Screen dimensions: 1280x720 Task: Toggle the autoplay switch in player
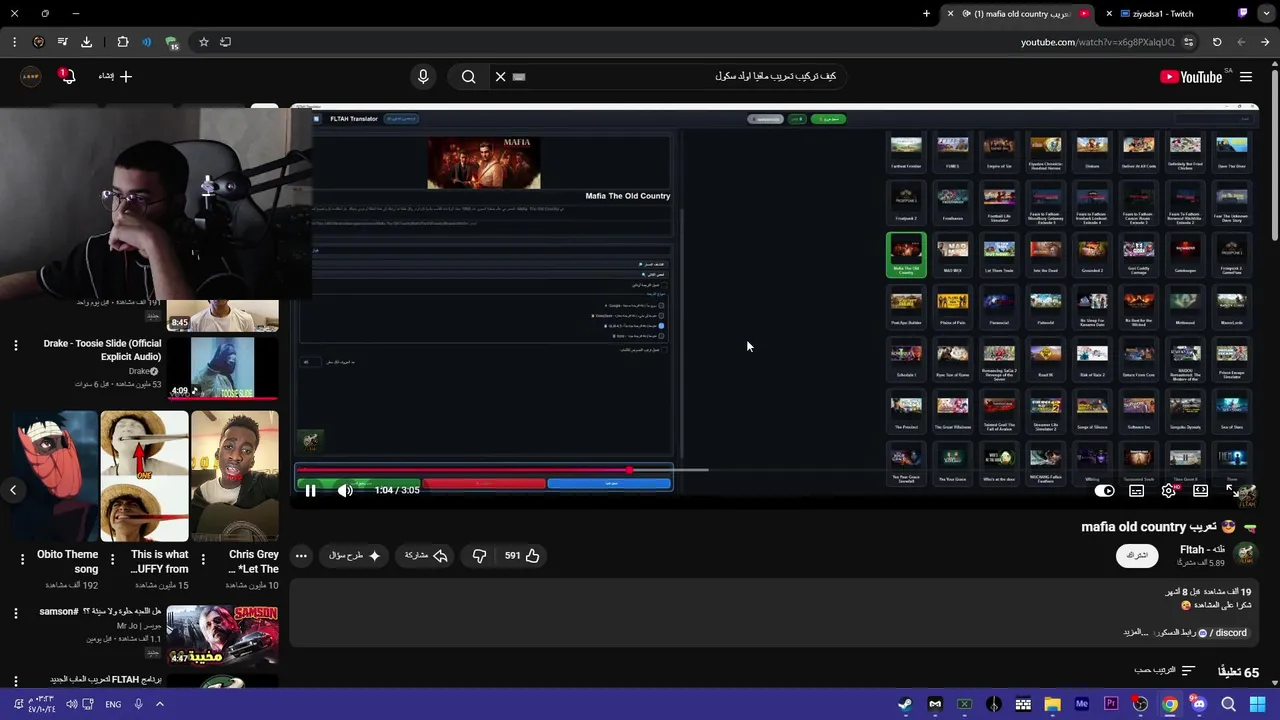[x=1105, y=491]
